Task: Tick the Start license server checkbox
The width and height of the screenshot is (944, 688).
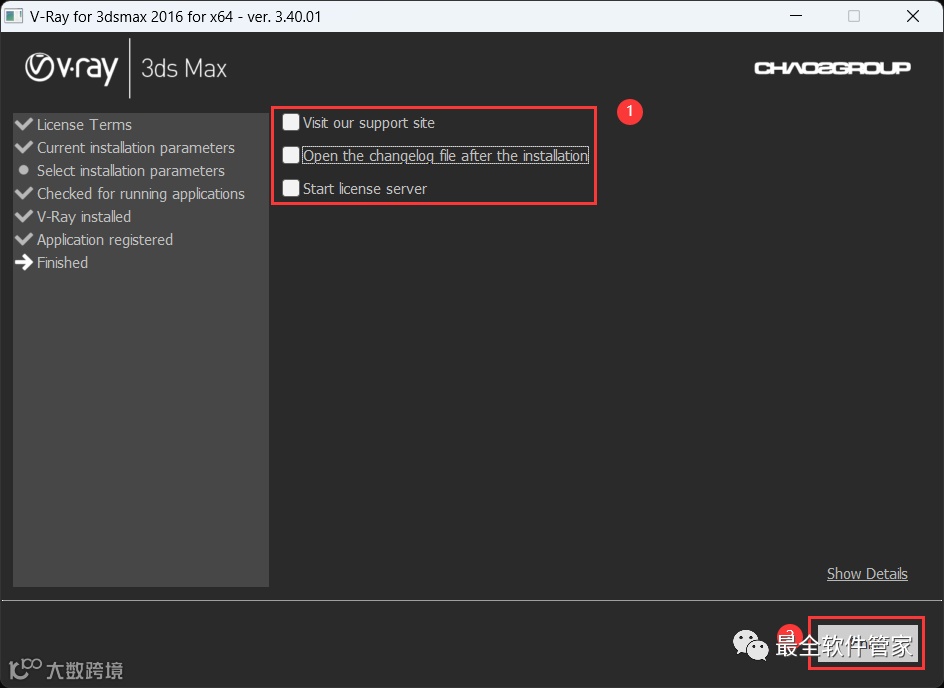Action: pos(291,188)
